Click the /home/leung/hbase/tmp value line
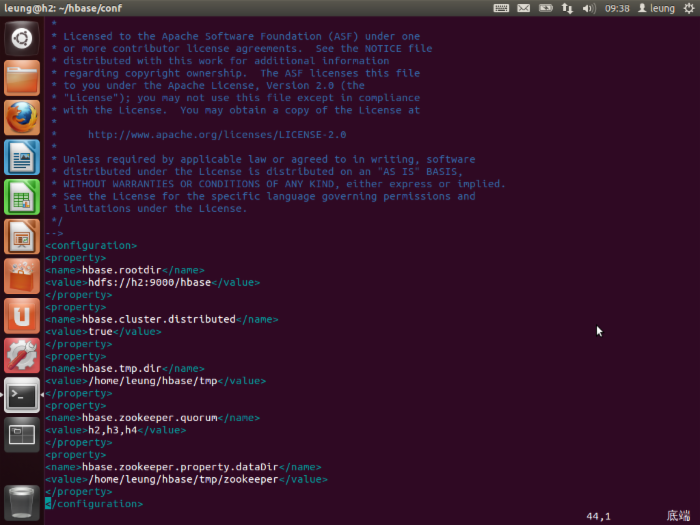This screenshot has width=700, height=525. (153, 381)
